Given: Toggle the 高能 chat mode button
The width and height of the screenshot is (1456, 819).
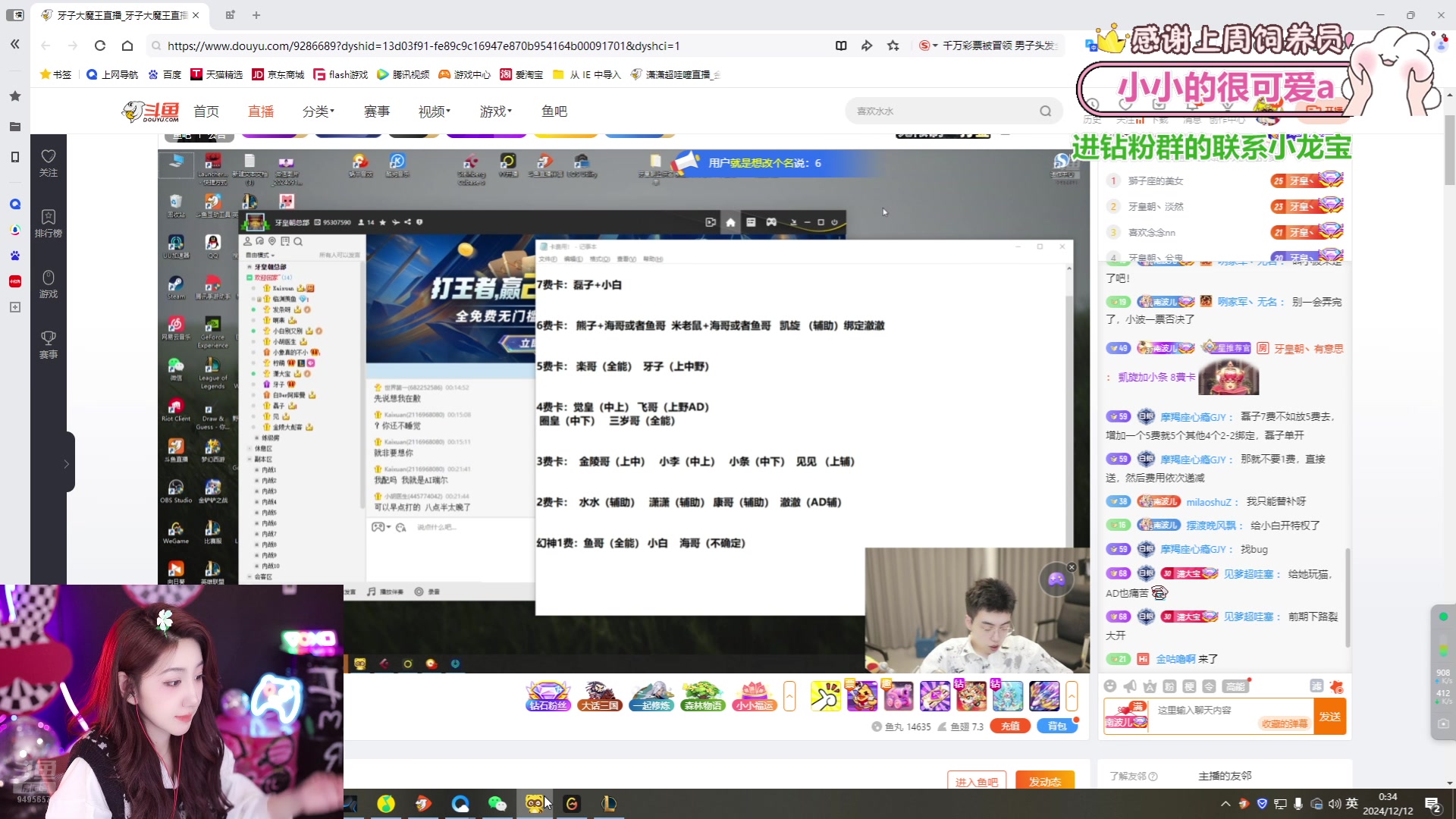Looking at the screenshot, I should [x=1235, y=686].
